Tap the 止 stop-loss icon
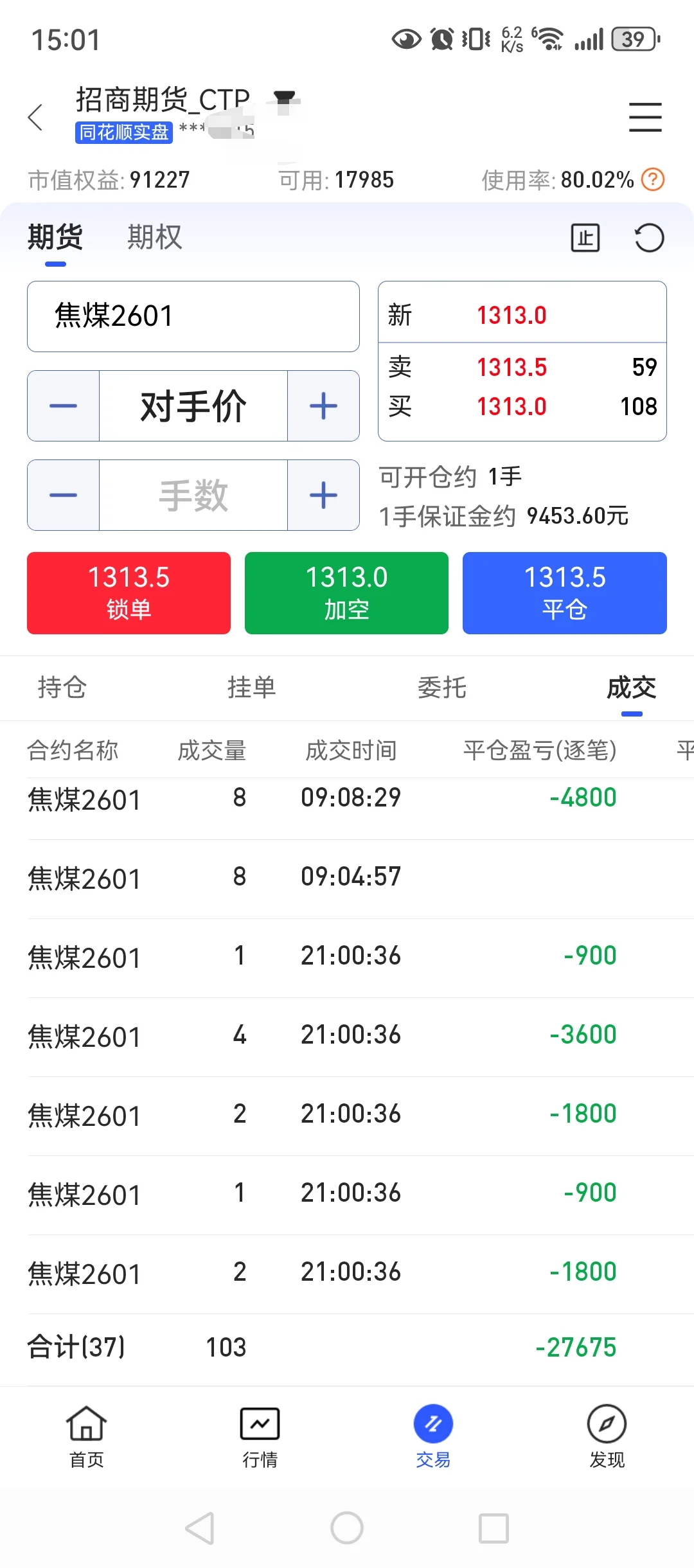Viewport: 694px width, 1568px height. pos(585,238)
